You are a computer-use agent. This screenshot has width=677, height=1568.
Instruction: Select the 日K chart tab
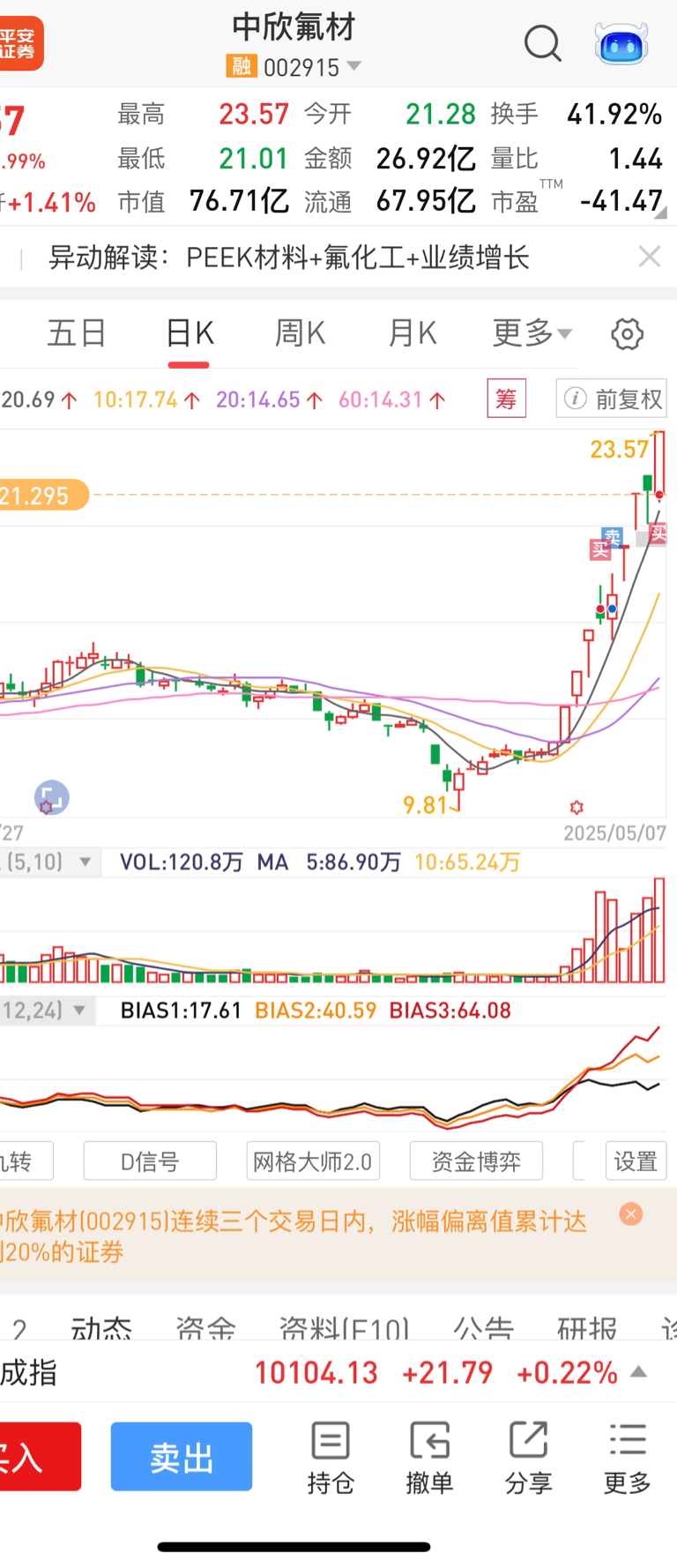click(x=190, y=333)
